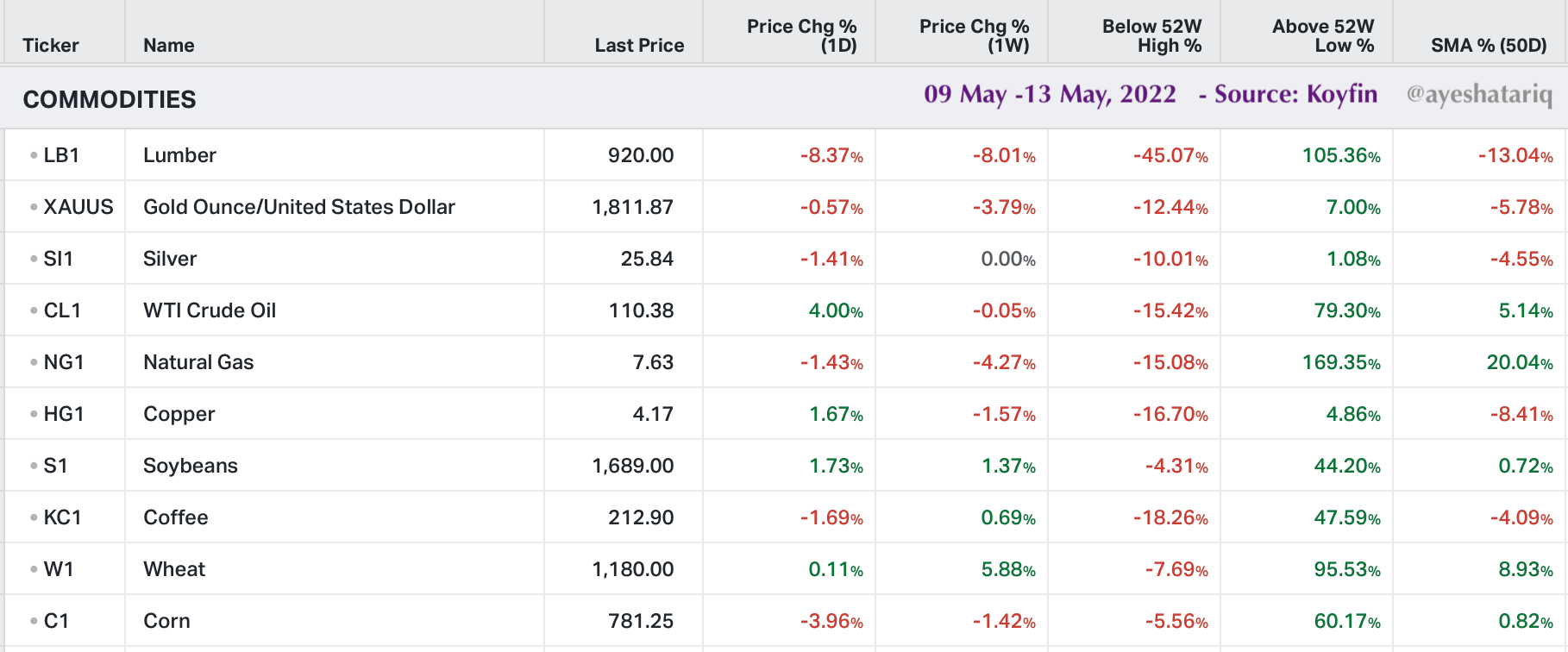
Task: Click Coffee below 52W high -18.26%
Action: [x=1170, y=517]
